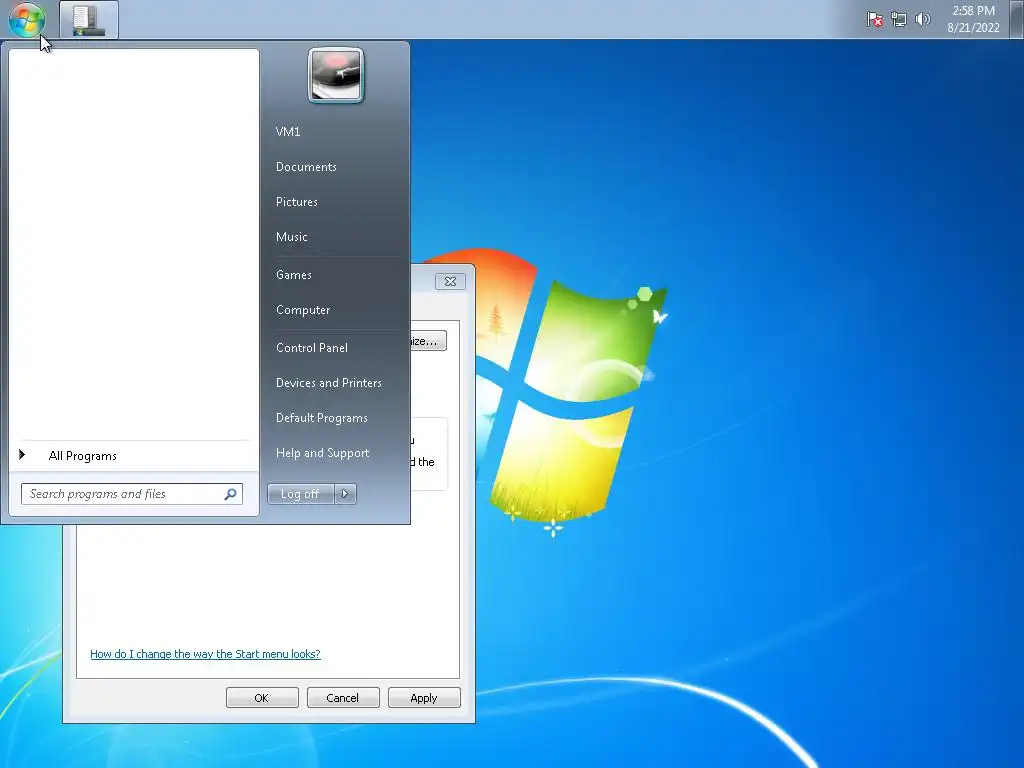Close the dialog behind the Start menu

pyautogui.click(x=450, y=281)
